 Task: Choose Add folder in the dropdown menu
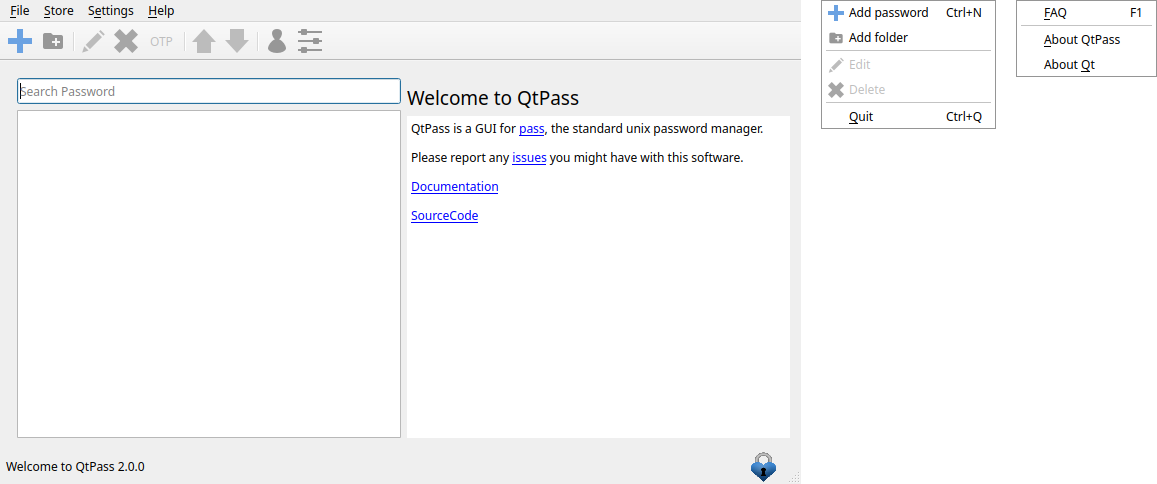click(x=908, y=38)
